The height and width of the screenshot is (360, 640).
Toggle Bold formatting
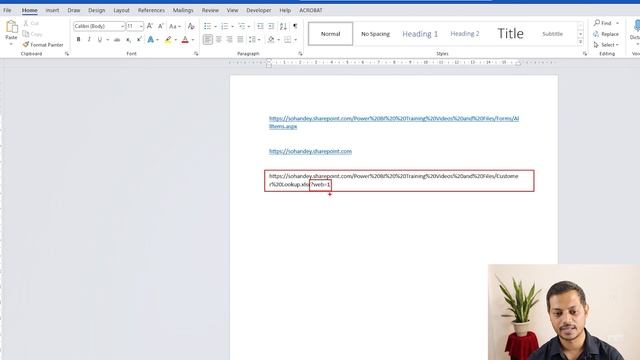coord(78,40)
